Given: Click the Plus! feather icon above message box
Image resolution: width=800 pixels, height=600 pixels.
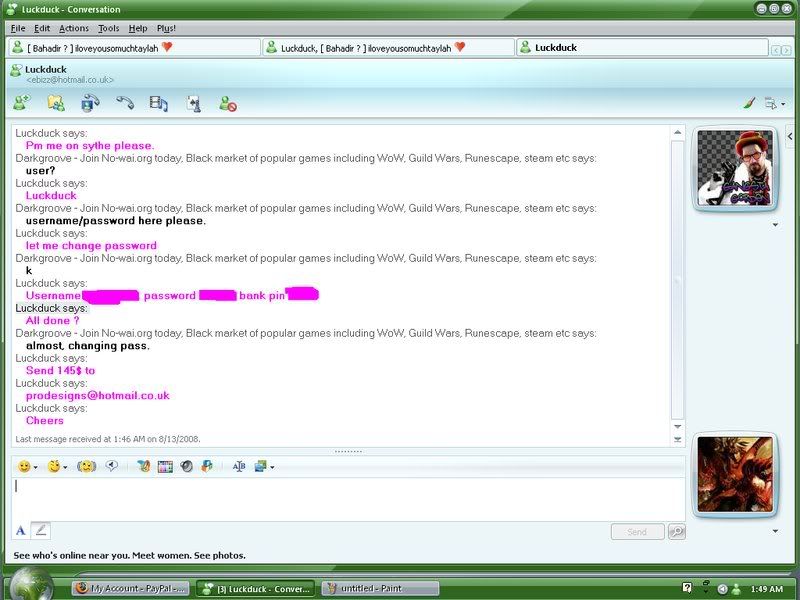Looking at the screenshot, I should tap(143, 466).
